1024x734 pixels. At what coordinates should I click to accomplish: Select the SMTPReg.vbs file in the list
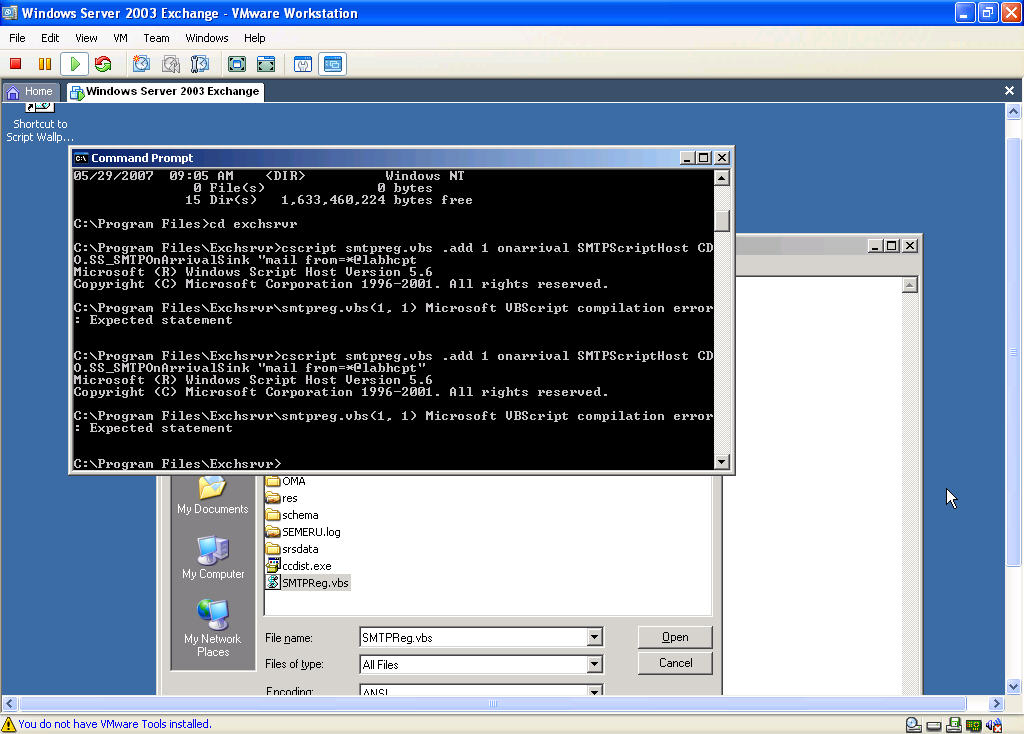pyautogui.click(x=308, y=583)
